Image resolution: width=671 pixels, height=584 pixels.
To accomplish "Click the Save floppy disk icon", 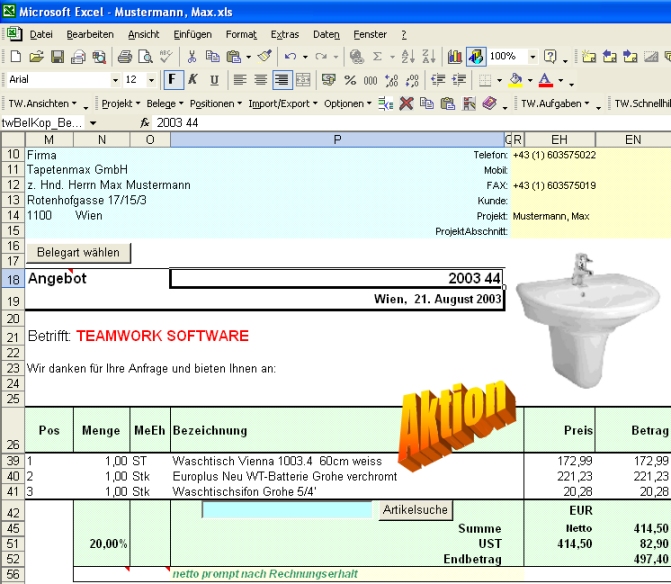I will (57, 57).
